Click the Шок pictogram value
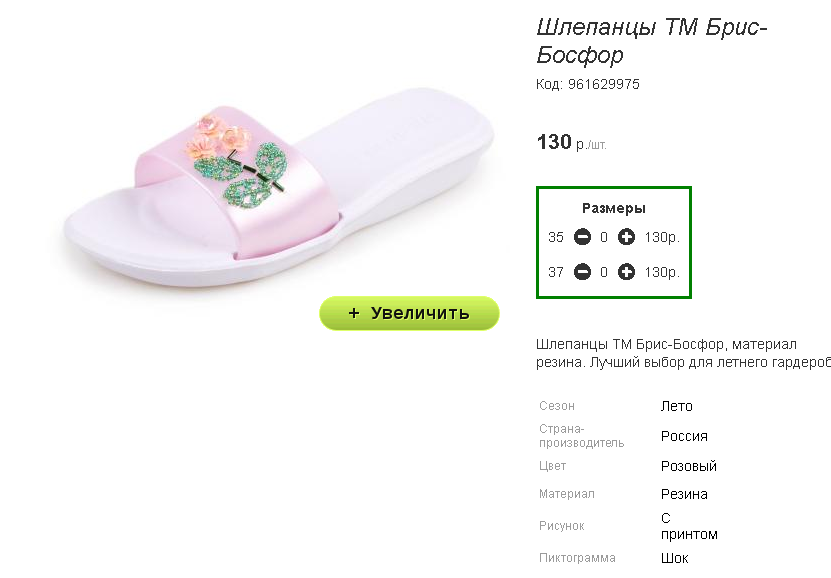This screenshot has width=831, height=578. [674, 558]
